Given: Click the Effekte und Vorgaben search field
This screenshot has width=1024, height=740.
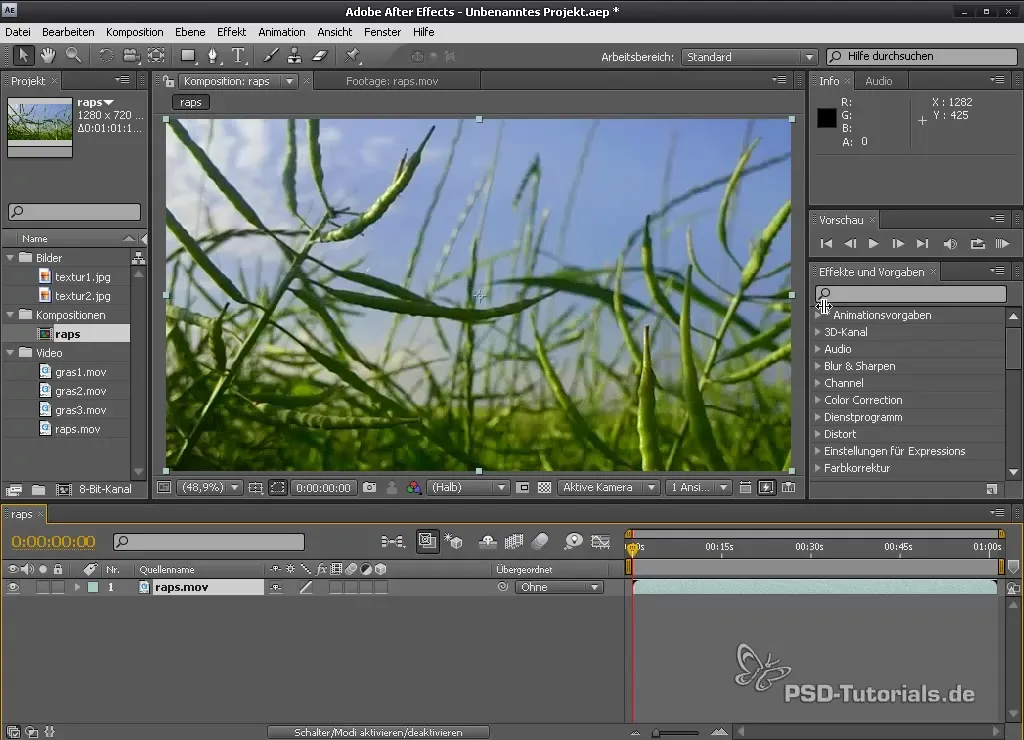Looking at the screenshot, I should 910,294.
